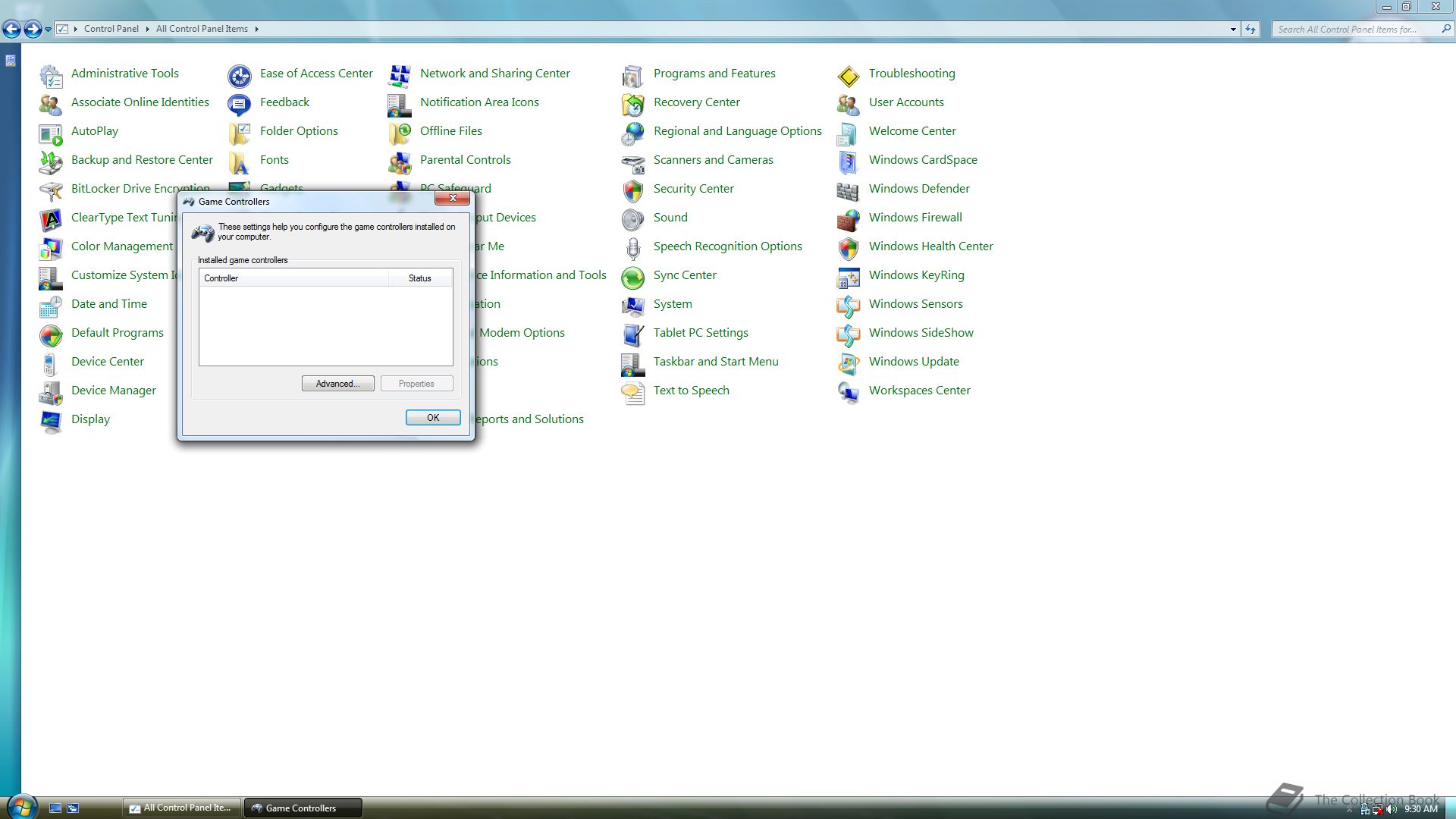The image size is (1456, 819).
Task: Open the Offline Files icon
Action: click(x=400, y=133)
